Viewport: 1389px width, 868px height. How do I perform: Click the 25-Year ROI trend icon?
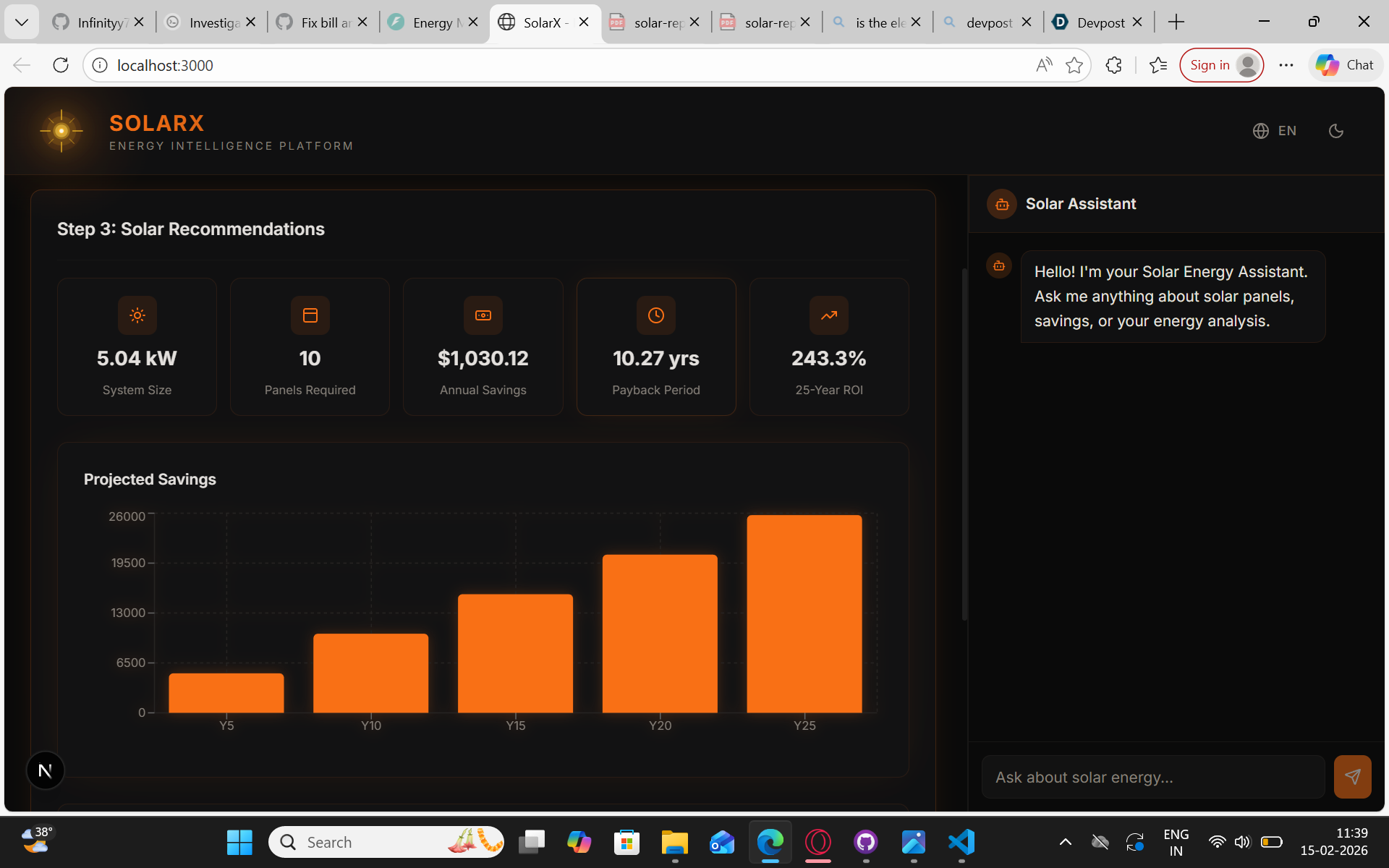pyautogui.click(x=829, y=315)
